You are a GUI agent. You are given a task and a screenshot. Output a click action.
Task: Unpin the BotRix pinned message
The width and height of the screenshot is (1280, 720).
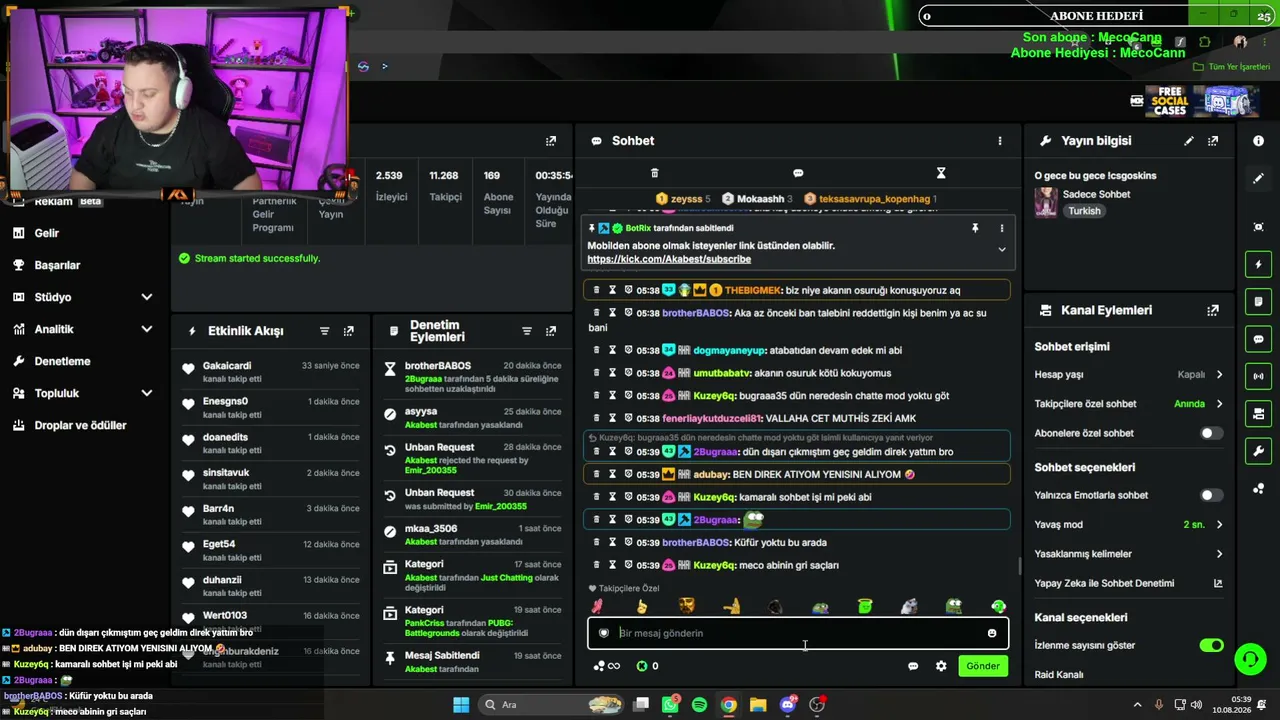point(975,228)
